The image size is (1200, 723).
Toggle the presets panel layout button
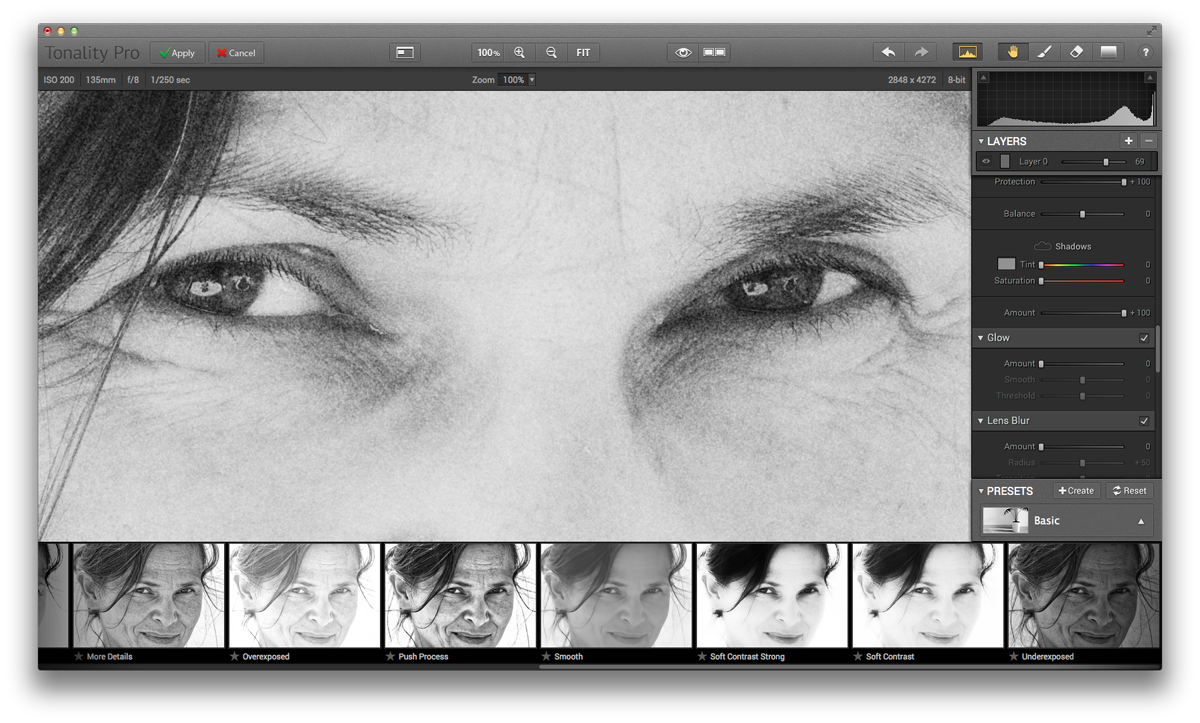405,52
